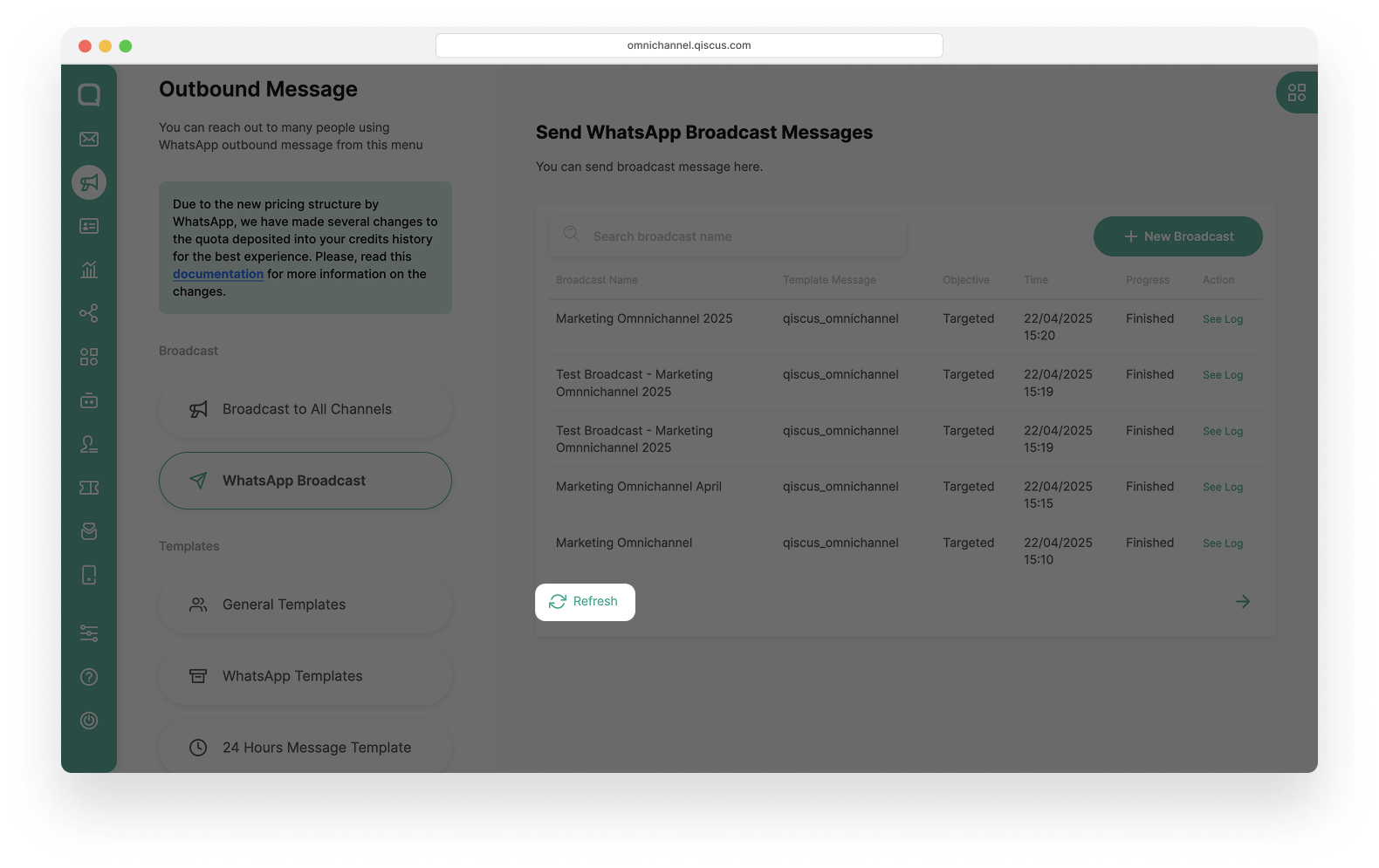Screen dimensions: 1379x868
Task: Open the contact card icon in sidebar
Action: pos(89,226)
